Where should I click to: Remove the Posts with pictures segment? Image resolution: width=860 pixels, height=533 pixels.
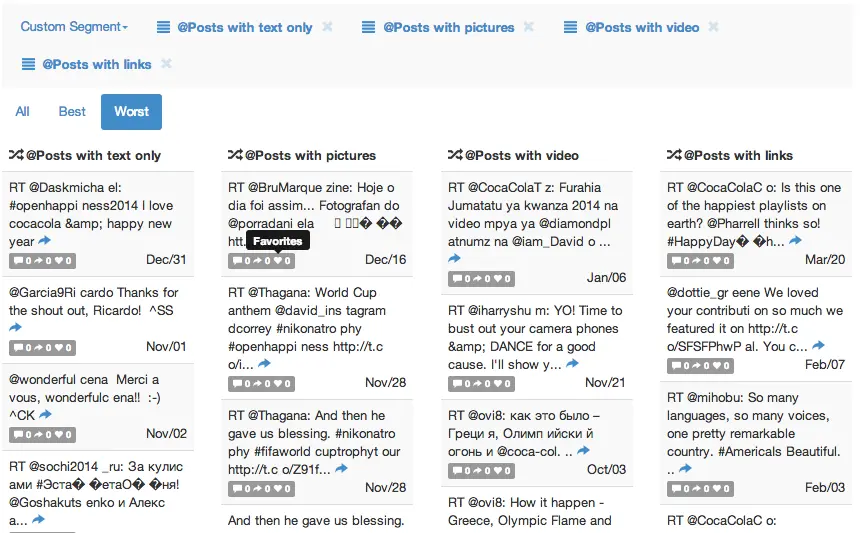click(529, 27)
